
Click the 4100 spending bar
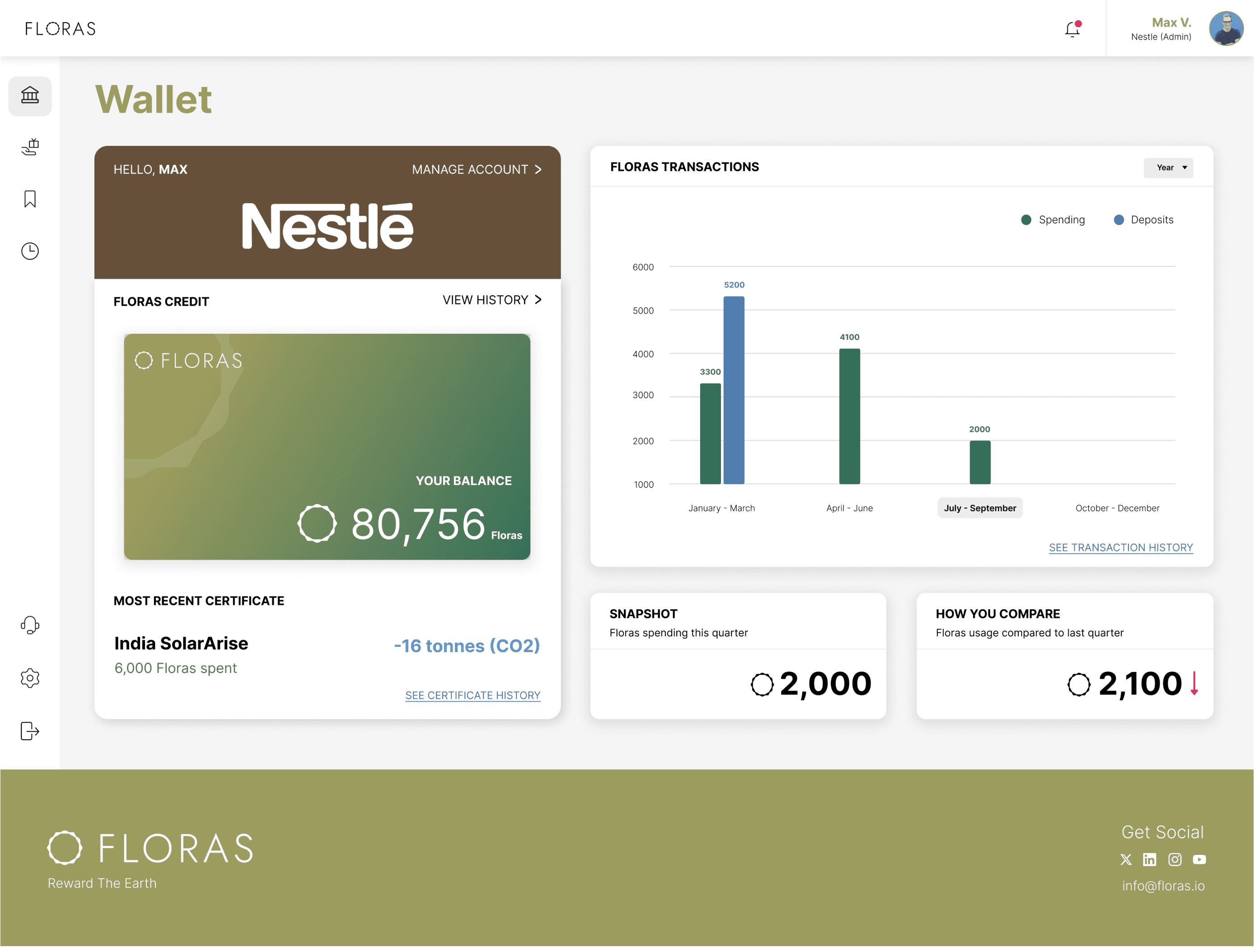coord(850,416)
